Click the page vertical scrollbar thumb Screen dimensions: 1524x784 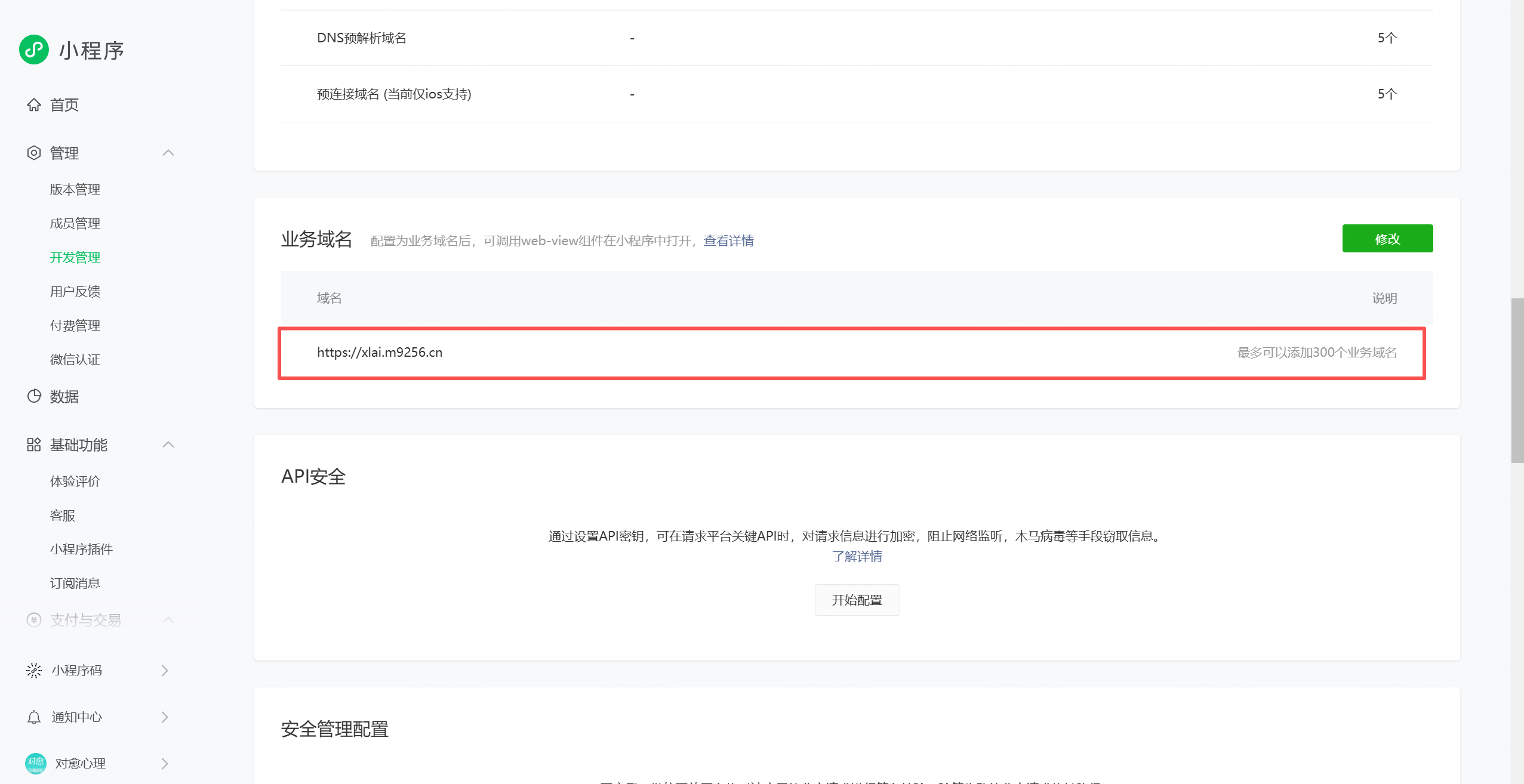1517,380
